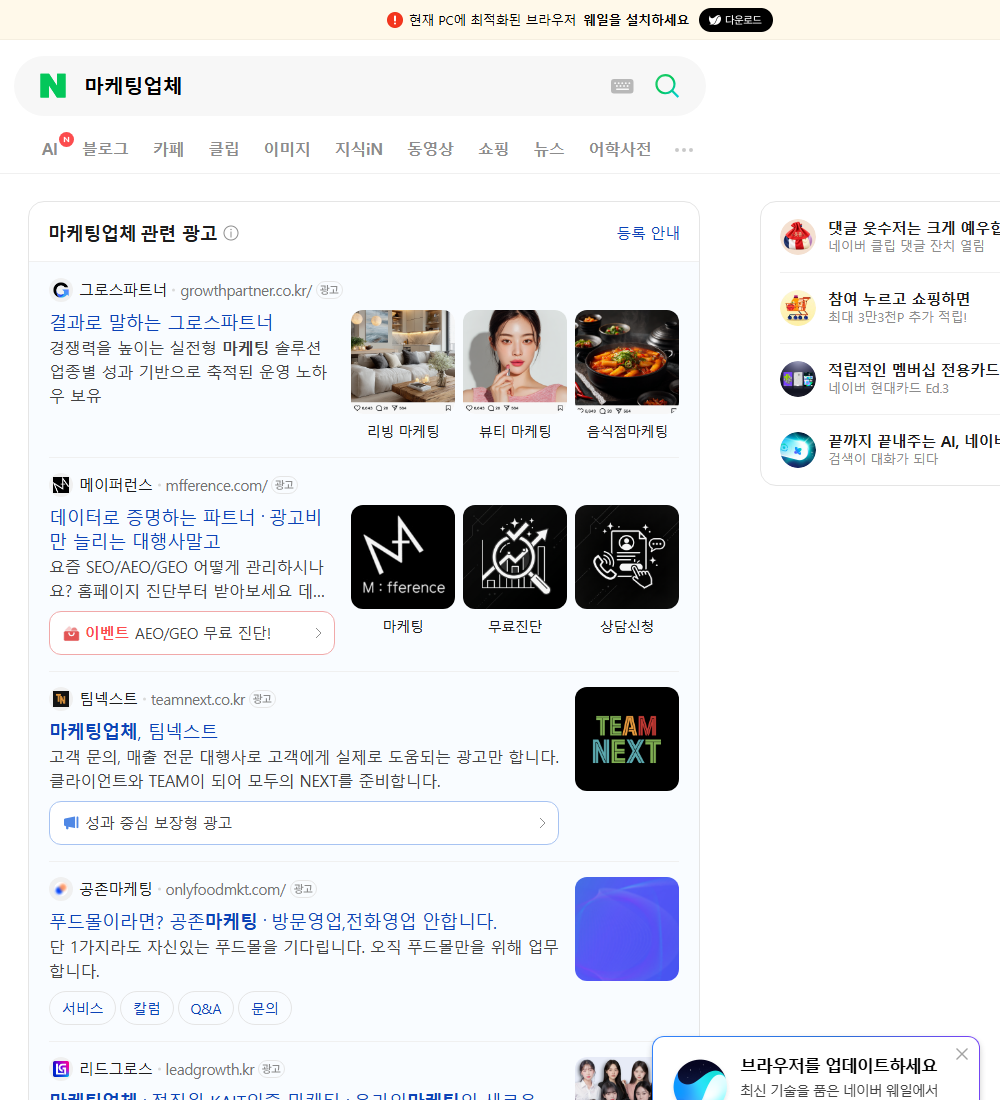Click the 공존마케팅 favicon icon
Viewport: 1000px width, 1100px height.
(x=61, y=889)
